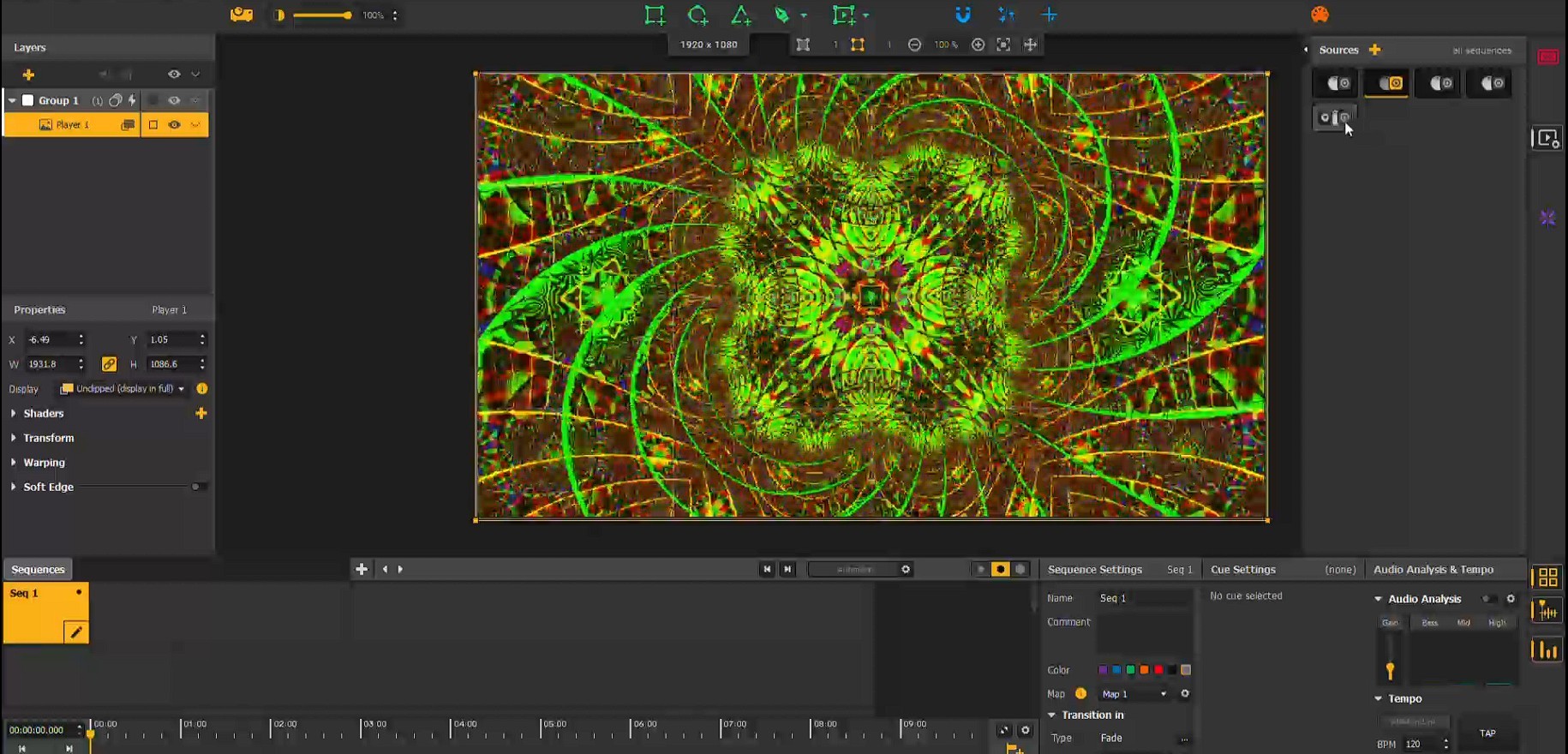The height and width of the screenshot is (754, 1568).
Task: Toggle the global layers eye icon
Action: (174, 75)
